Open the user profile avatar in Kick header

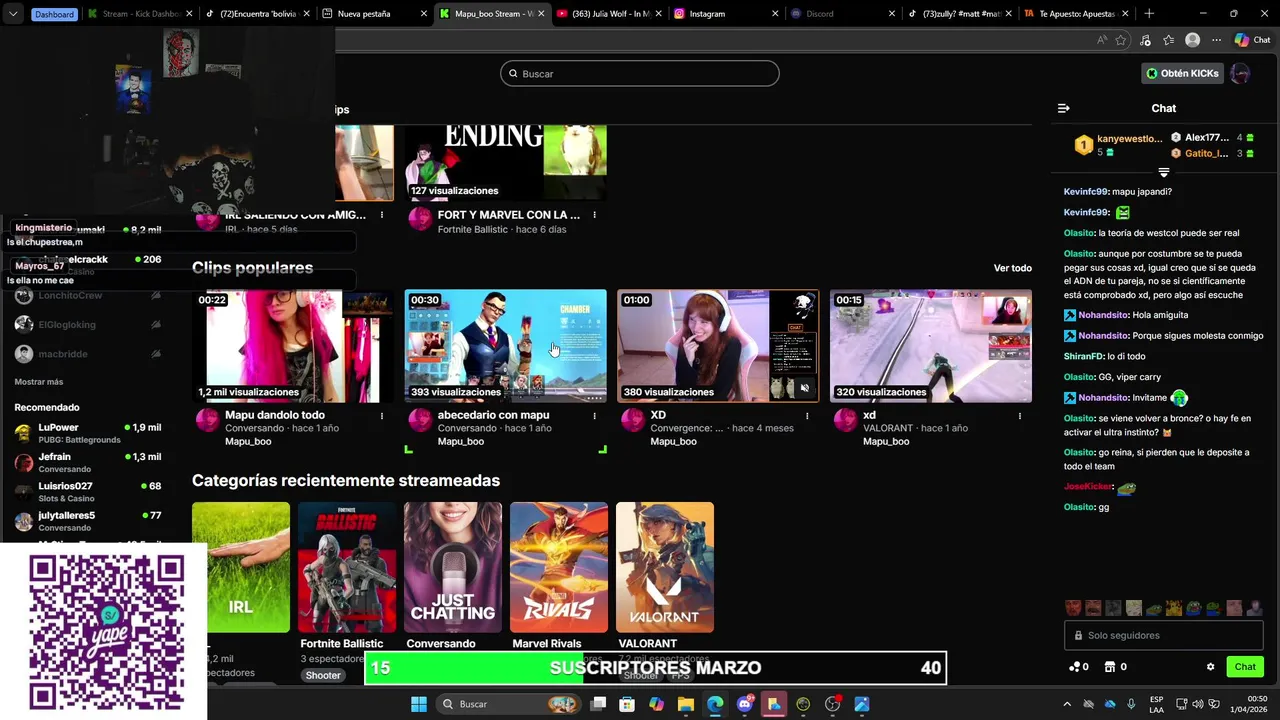tap(1240, 73)
